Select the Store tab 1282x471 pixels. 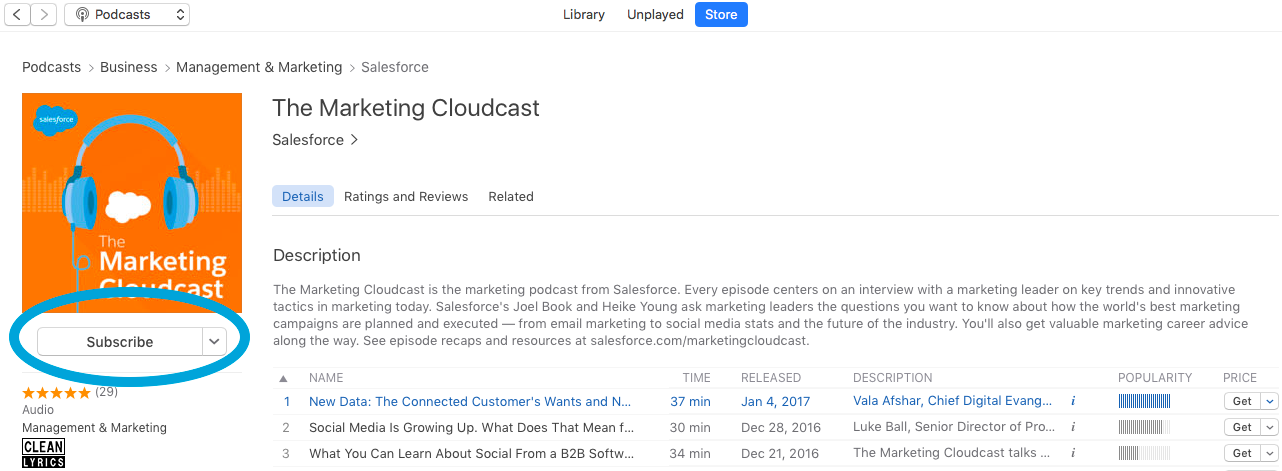click(x=721, y=14)
